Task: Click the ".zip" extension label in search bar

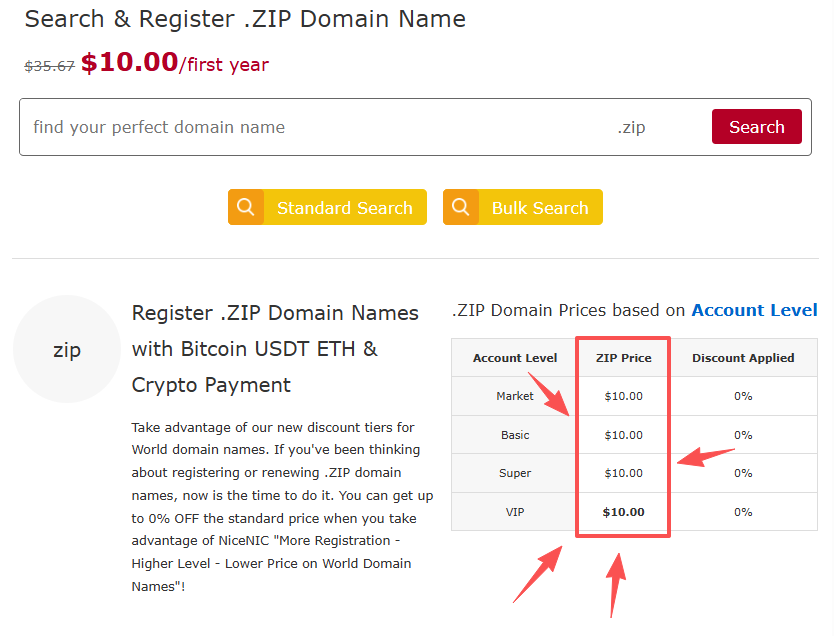Action: coord(632,127)
